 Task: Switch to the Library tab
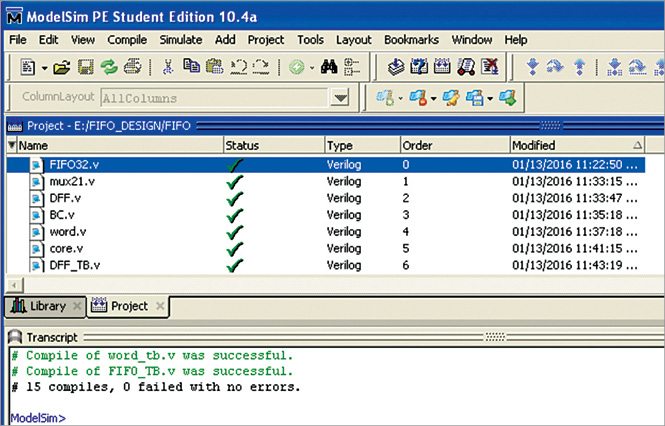click(39, 306)
